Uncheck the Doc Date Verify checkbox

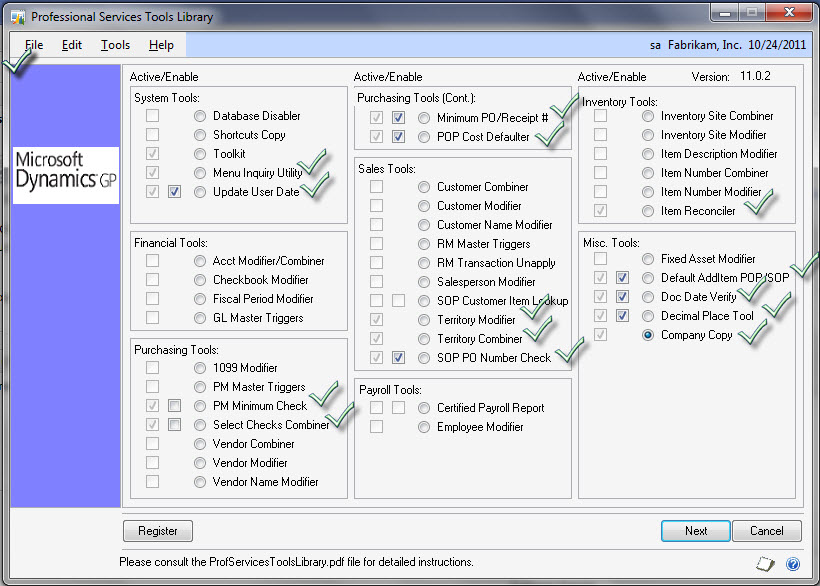[x=622, y=297]
